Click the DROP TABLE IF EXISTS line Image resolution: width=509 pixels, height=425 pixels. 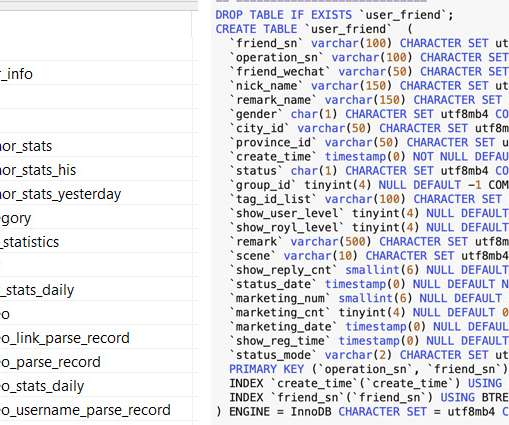(x=334, y=15)
